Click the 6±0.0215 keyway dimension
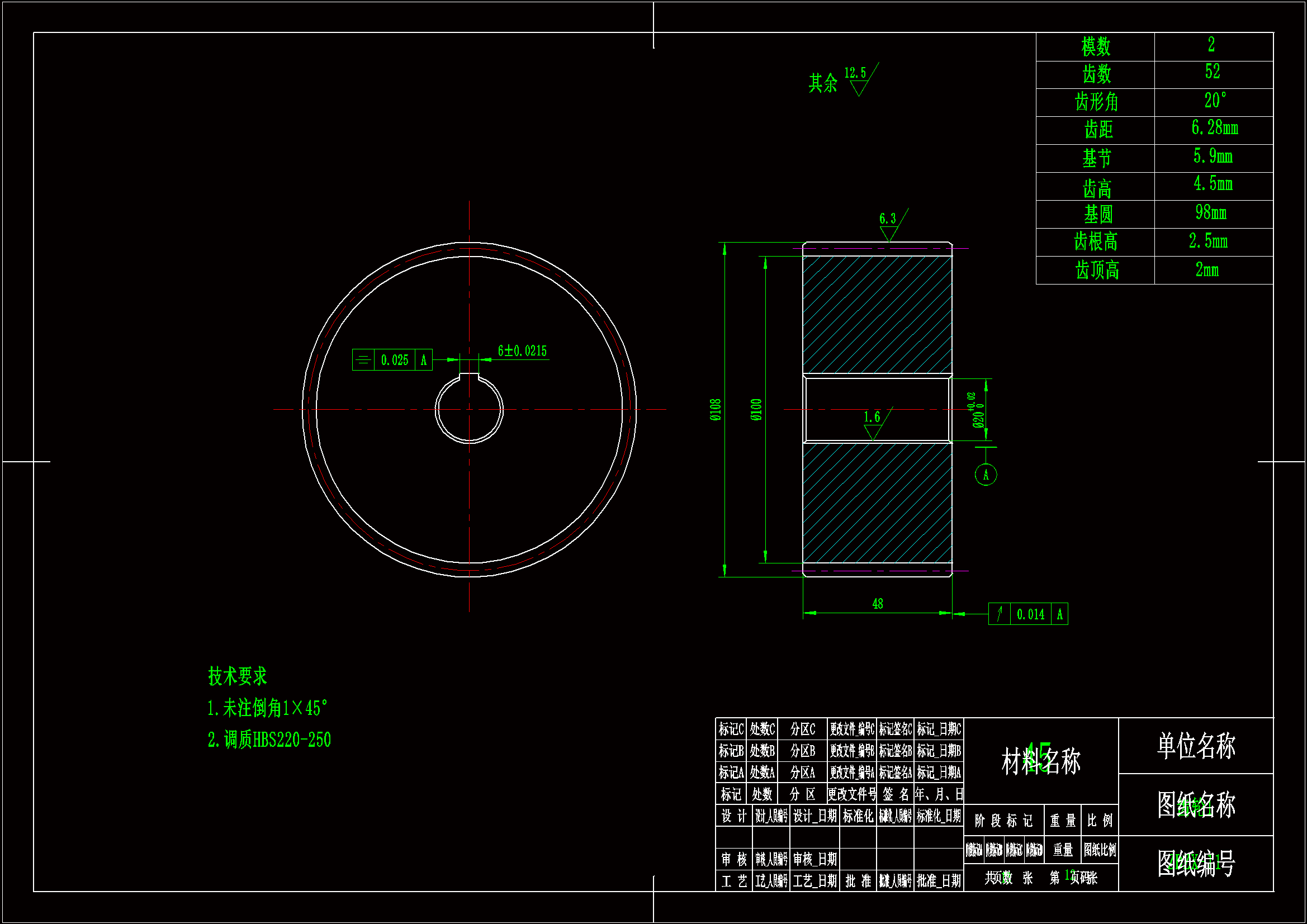The image size is (1307, 924). pos(522,350)
